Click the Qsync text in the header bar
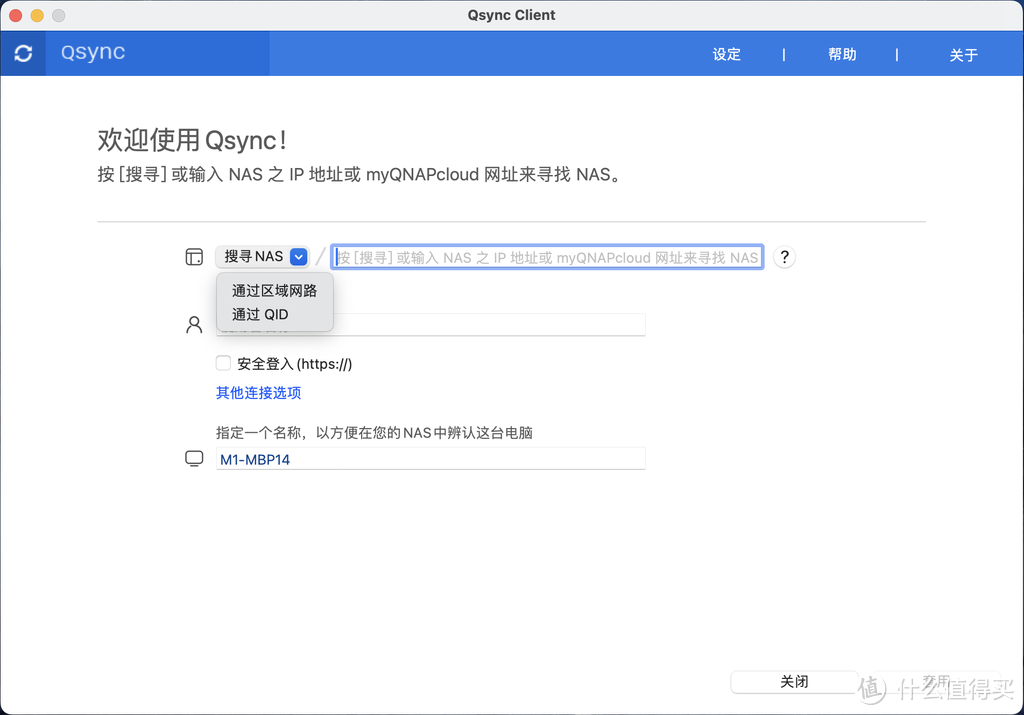The height and width of the screenshot is (715, 1024). pos(92,53)
